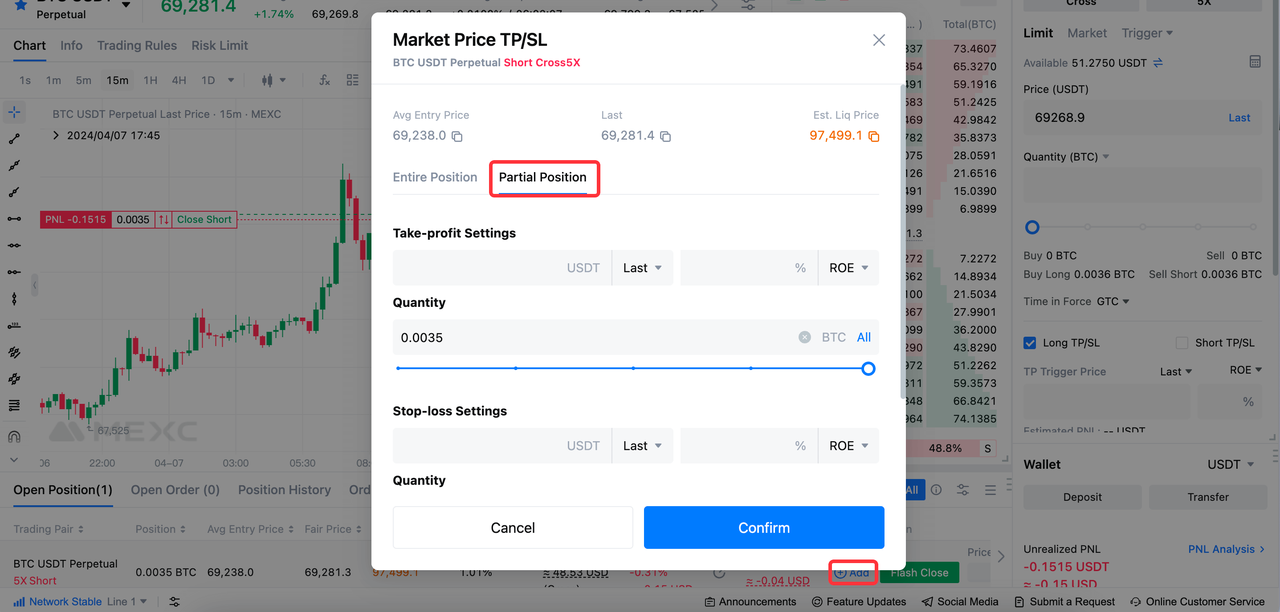Open the calculator icon in order panel
Image resolution: width=1280 pixels, height=612 pixels.
[x=1254, y=62]
